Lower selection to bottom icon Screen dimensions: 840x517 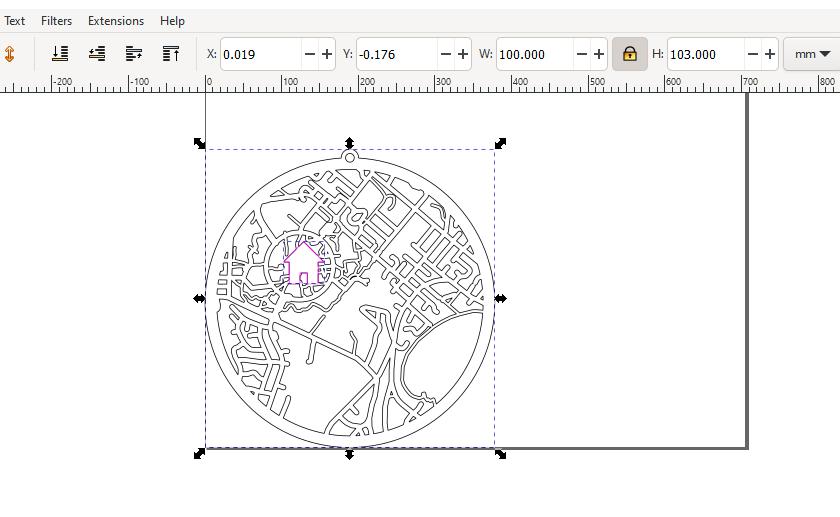[59, 54]
